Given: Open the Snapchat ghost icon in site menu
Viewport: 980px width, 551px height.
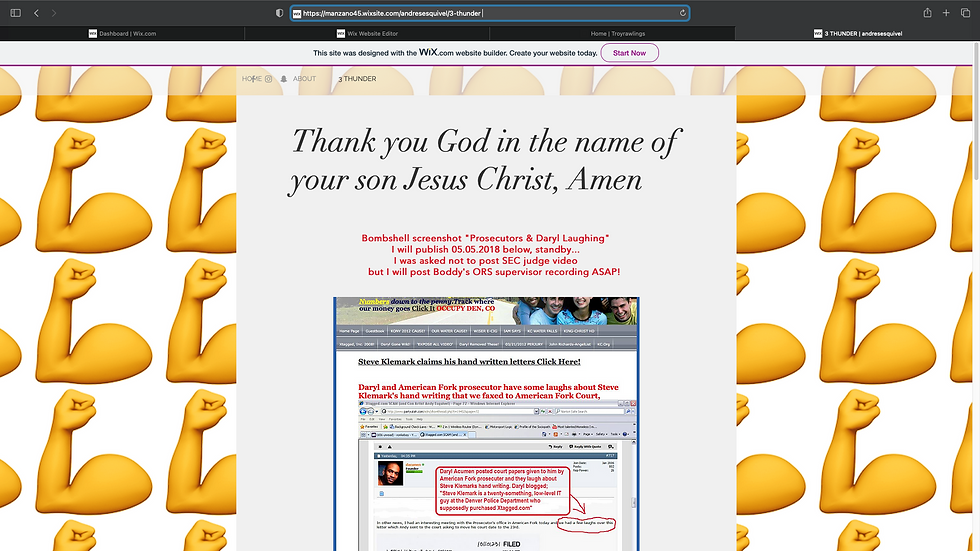Looking at the screenshot, I should [284, 79].
